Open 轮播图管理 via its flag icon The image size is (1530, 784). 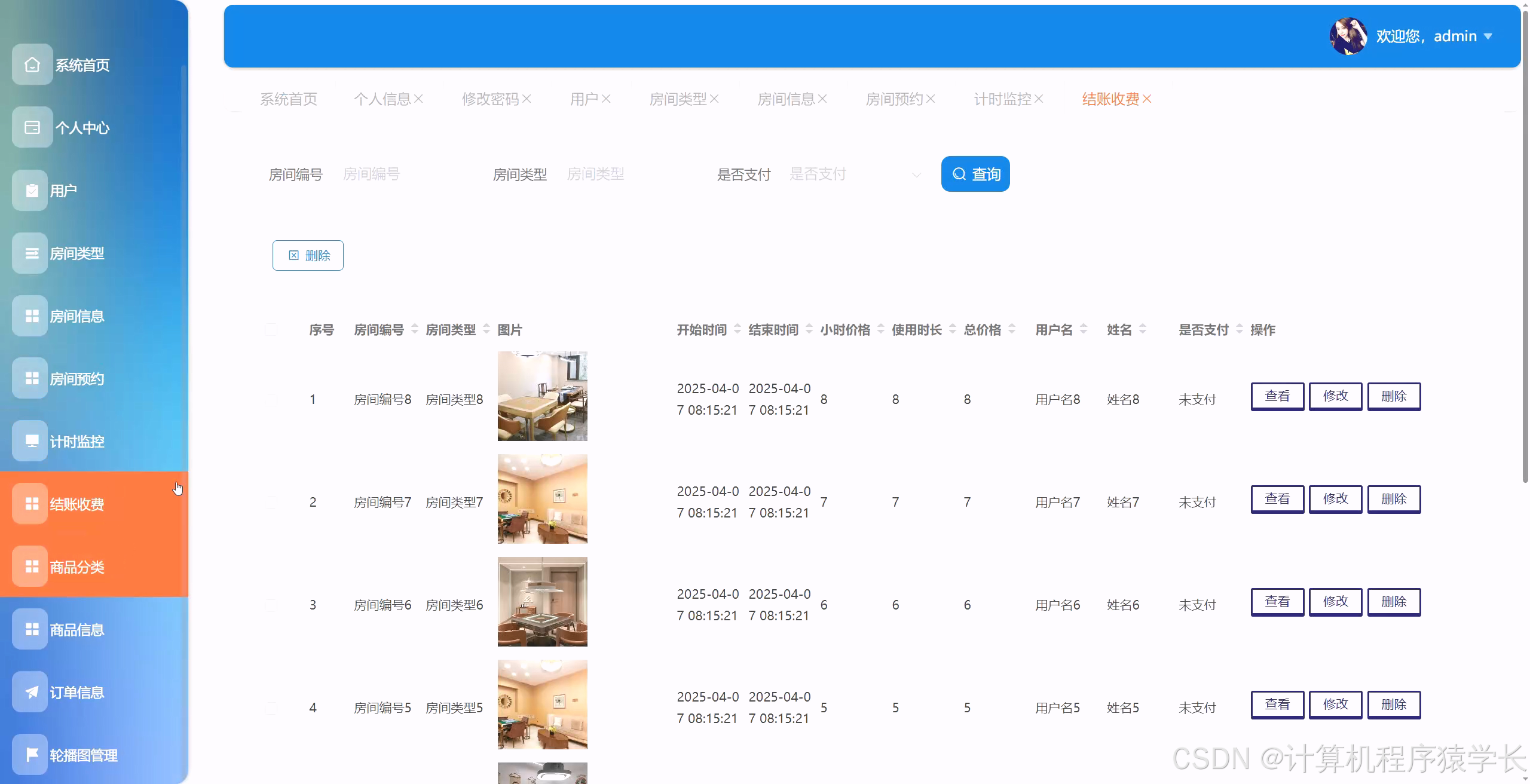coord(31,754)
